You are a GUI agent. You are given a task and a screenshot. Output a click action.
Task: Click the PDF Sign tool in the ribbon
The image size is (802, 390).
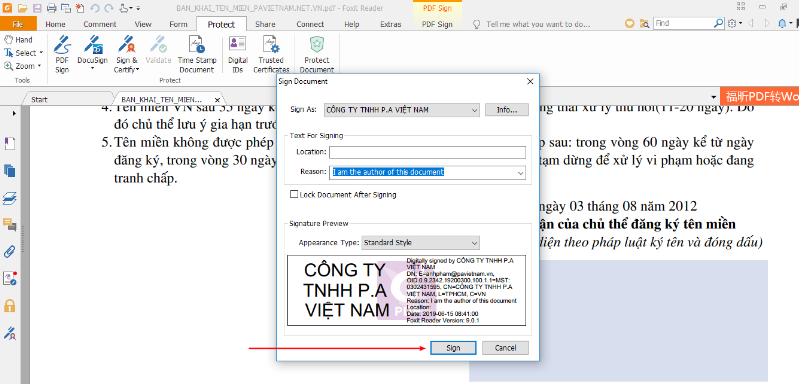click(62, 54)
